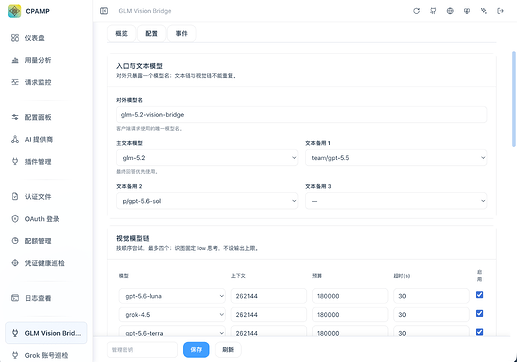Click the 上下文 field in the grok-4.5 row

click(269, 315)
